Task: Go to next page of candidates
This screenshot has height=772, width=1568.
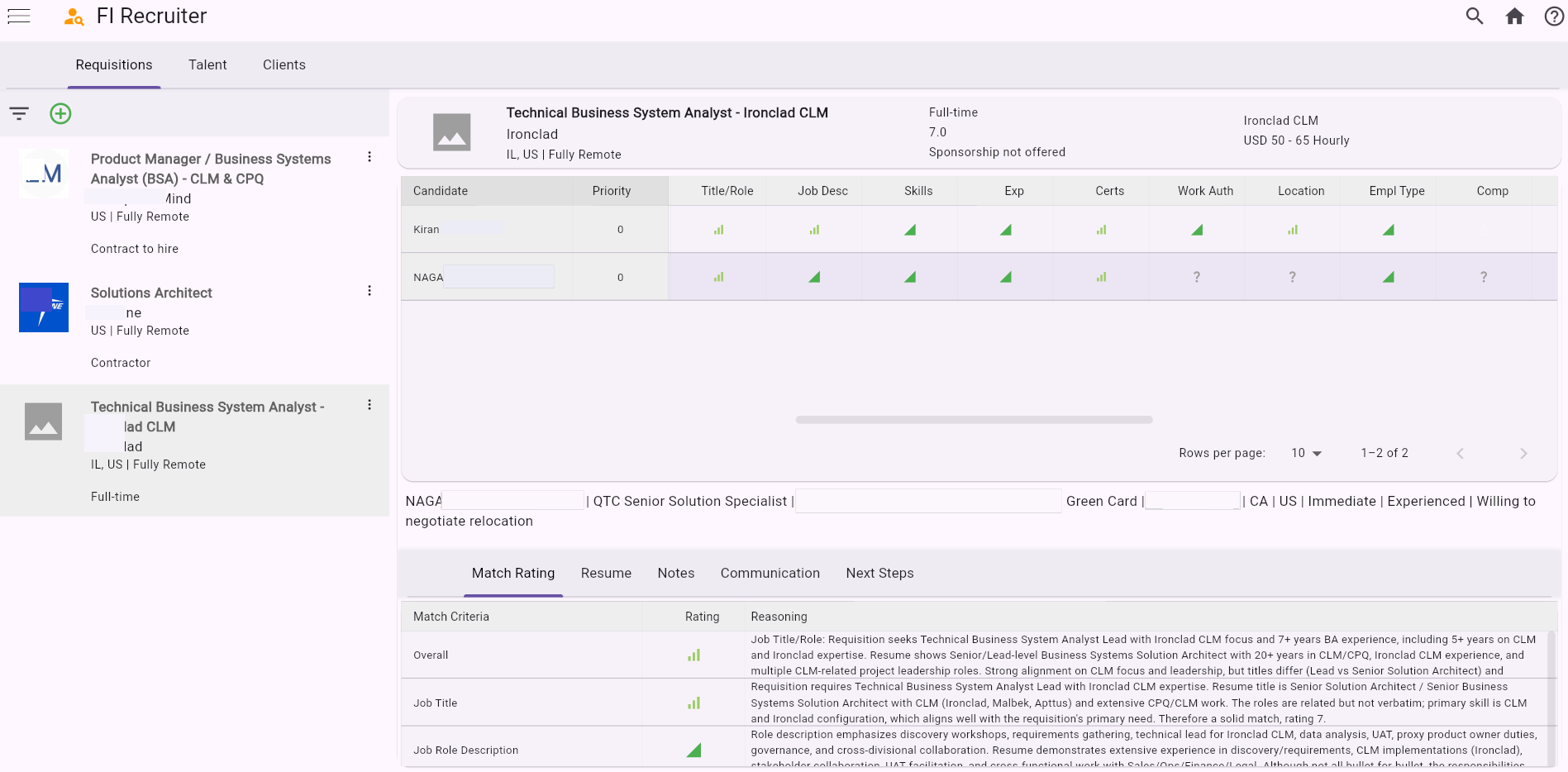Action: coord(1523,453)
